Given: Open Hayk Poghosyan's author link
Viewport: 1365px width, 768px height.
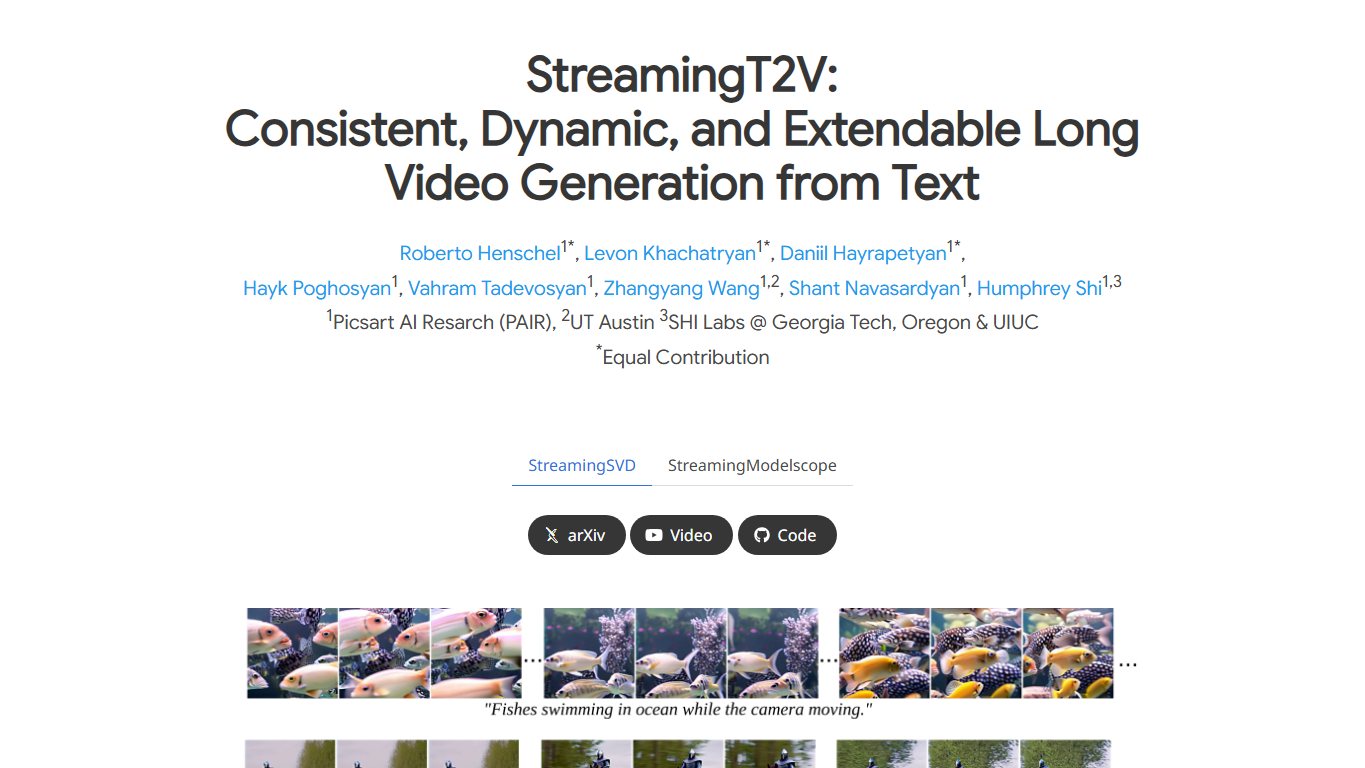Looking at the screenshot, I should point(317,289).
